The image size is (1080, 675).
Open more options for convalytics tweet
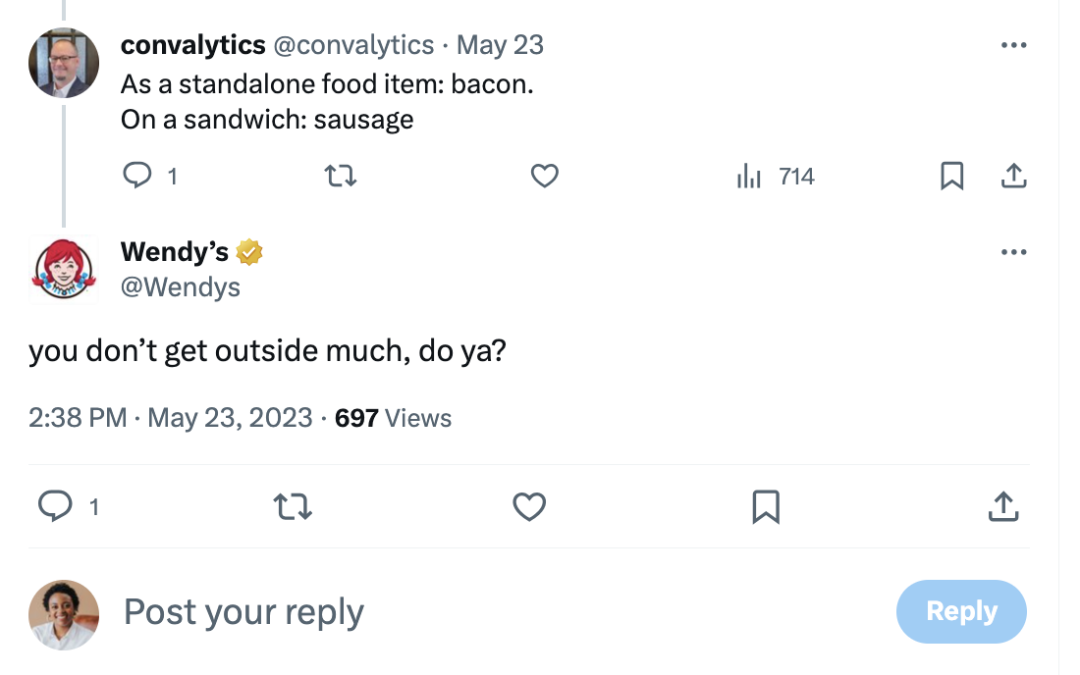click(1013, 45)
